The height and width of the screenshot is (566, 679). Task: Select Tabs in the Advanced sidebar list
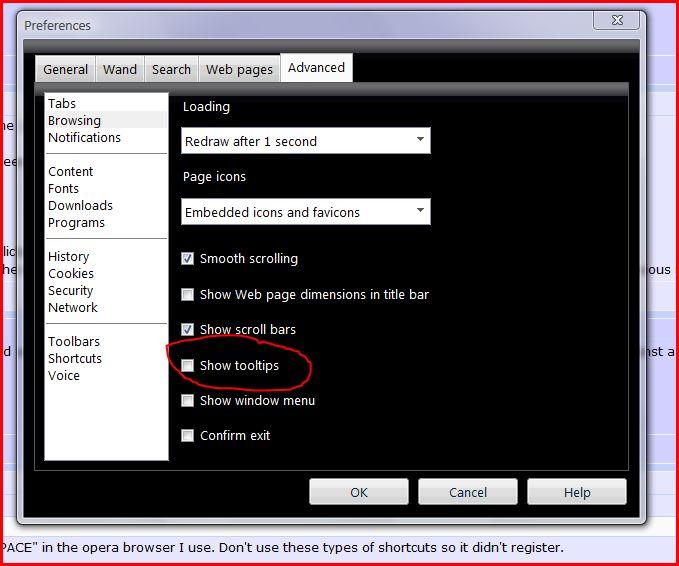tap(62, 104)
